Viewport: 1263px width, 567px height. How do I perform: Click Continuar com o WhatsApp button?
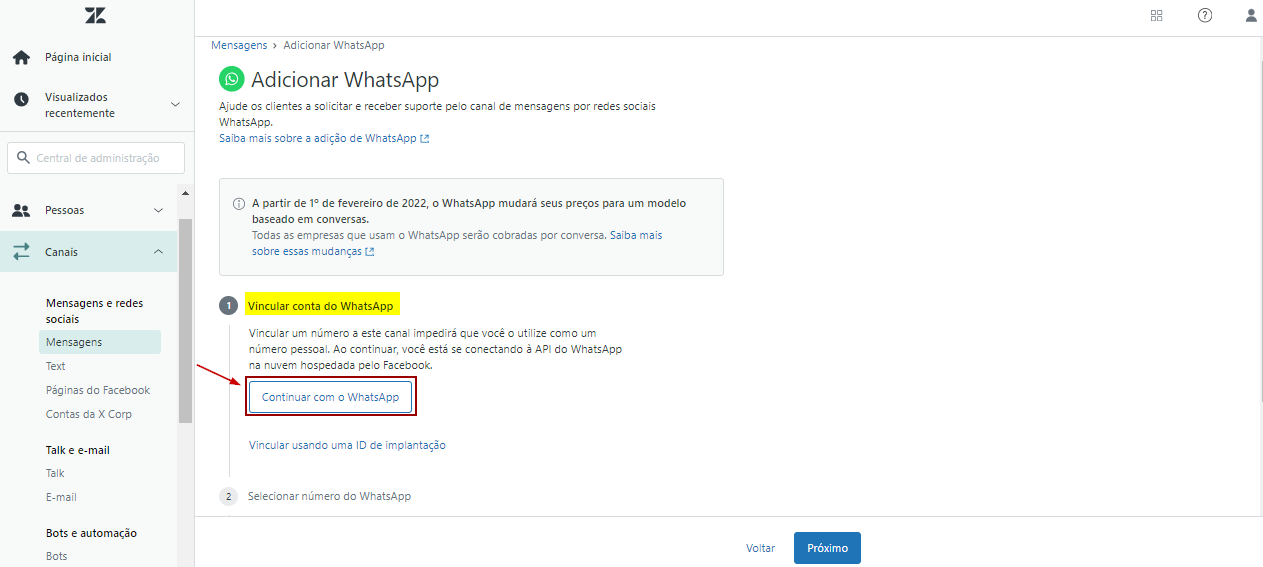click(330, 397)
